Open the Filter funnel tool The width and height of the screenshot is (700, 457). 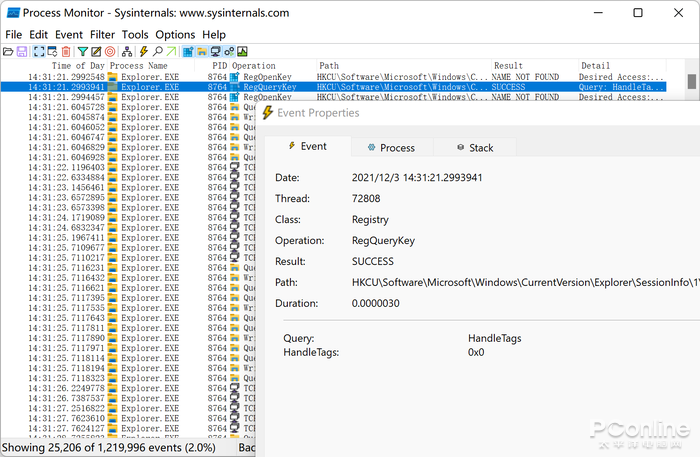click(81, 51)
